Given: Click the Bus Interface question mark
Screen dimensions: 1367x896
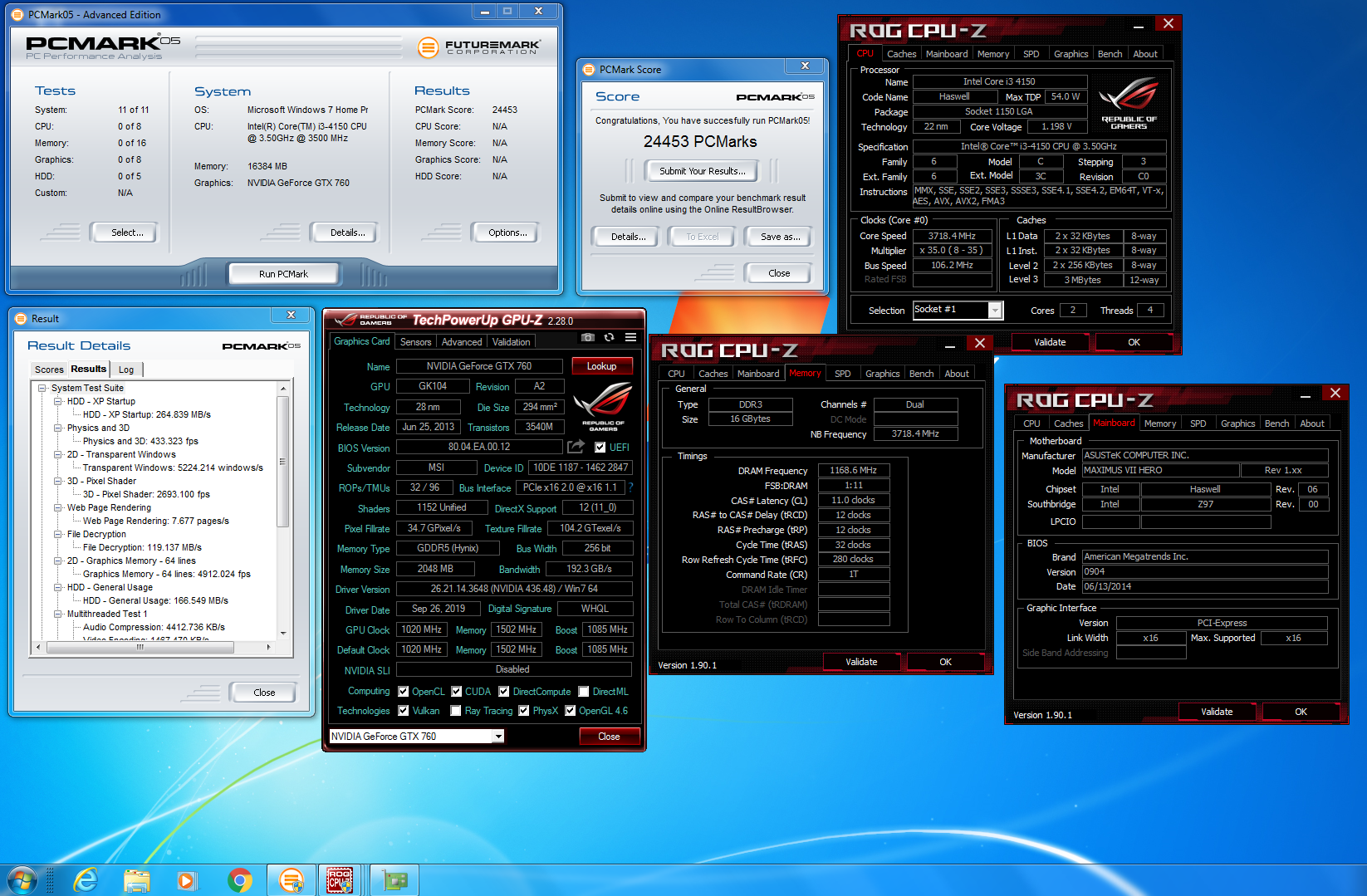Looking at the screenshot, I should pos(630,487).
